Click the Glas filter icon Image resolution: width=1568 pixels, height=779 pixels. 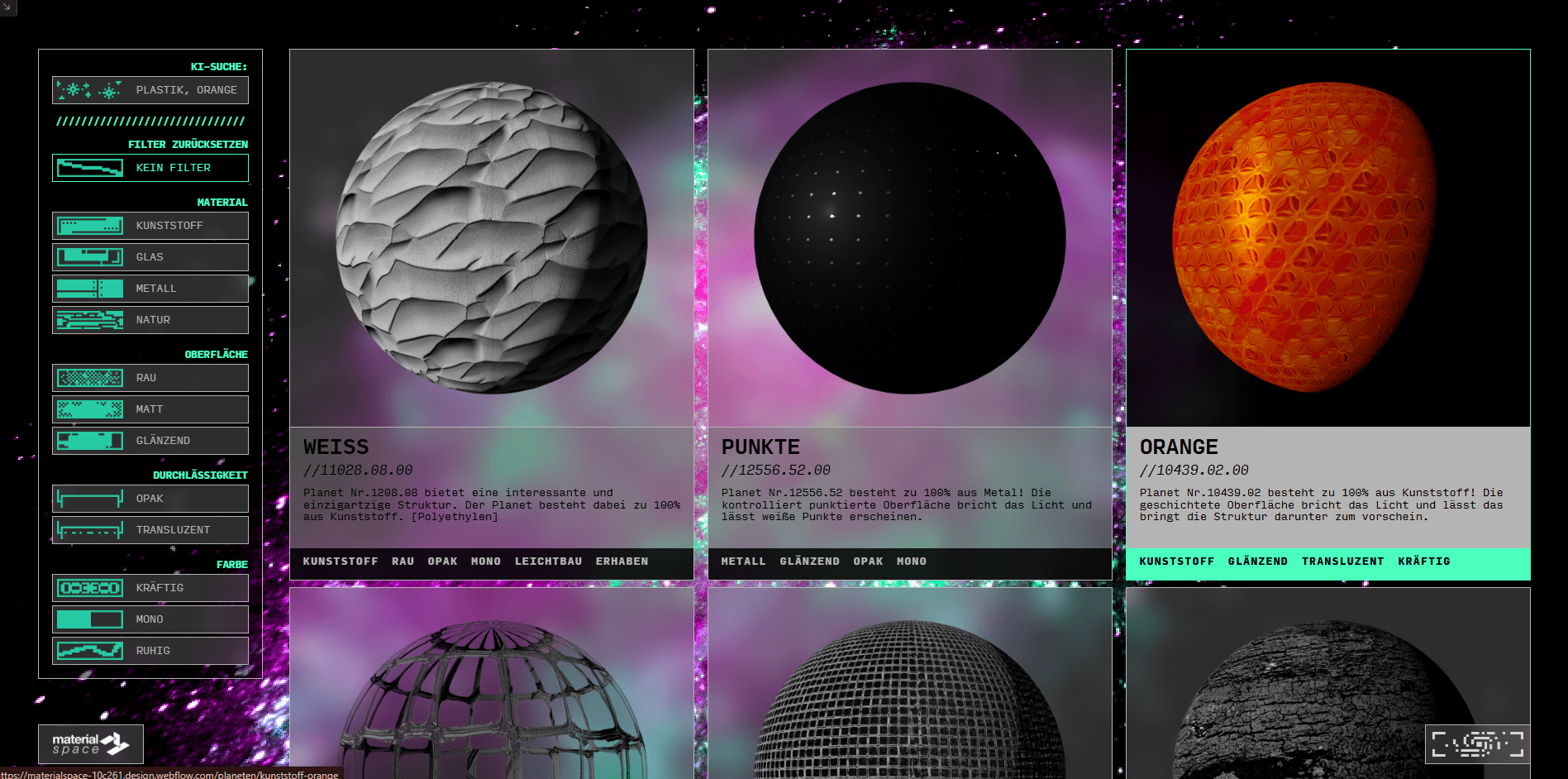[x=89, y=257]
